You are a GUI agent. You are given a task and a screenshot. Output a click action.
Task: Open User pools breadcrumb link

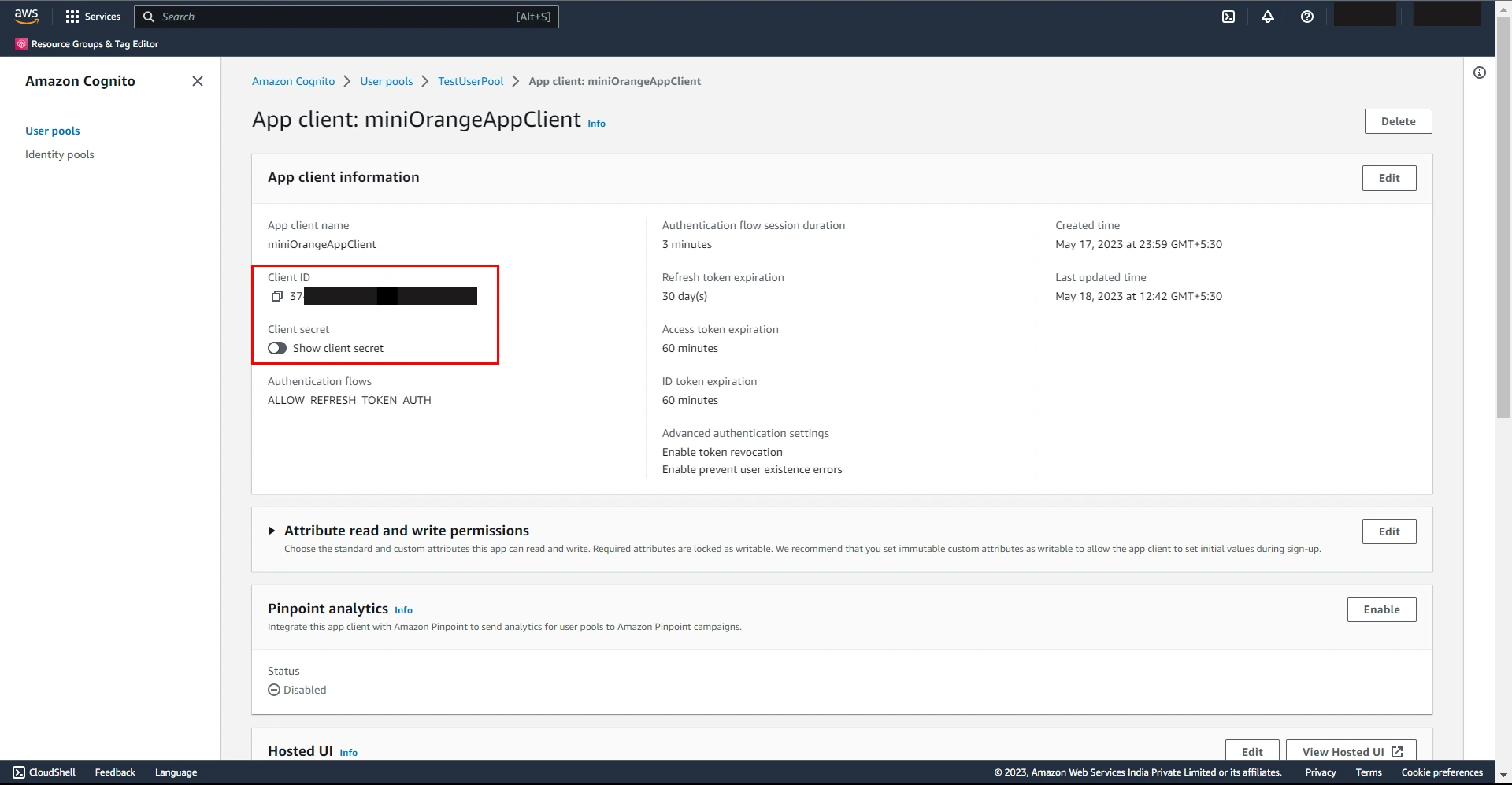pos(387,81)
